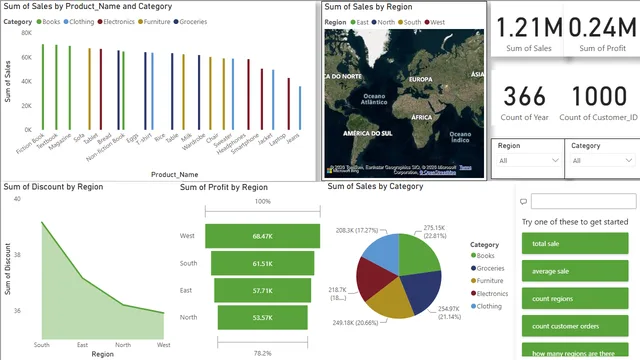The image size is (640, 360).
Task: Click EUROPA on the map
Action: [421, 80]
